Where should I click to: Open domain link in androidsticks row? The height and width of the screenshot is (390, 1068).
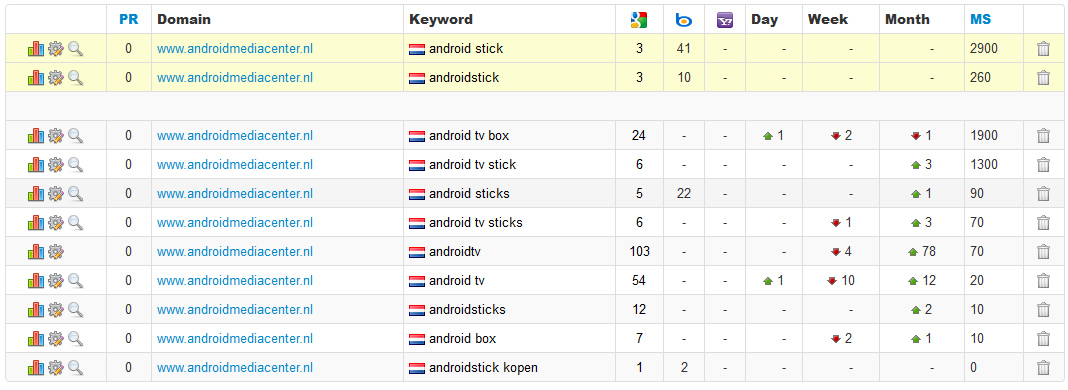(235, 310)
